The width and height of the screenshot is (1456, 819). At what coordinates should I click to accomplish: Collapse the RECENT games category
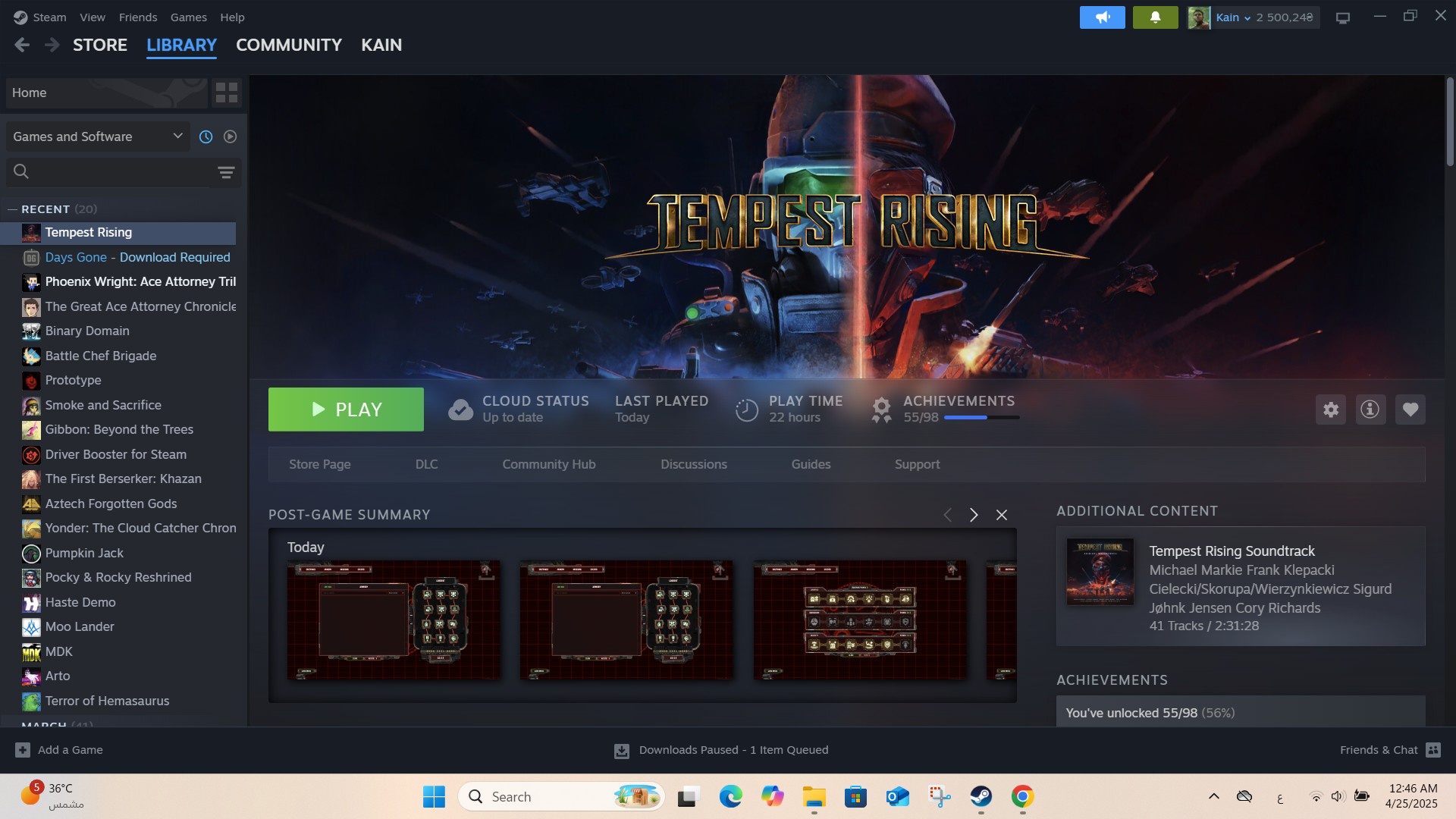pyautogui.click(x=11, y=209)
